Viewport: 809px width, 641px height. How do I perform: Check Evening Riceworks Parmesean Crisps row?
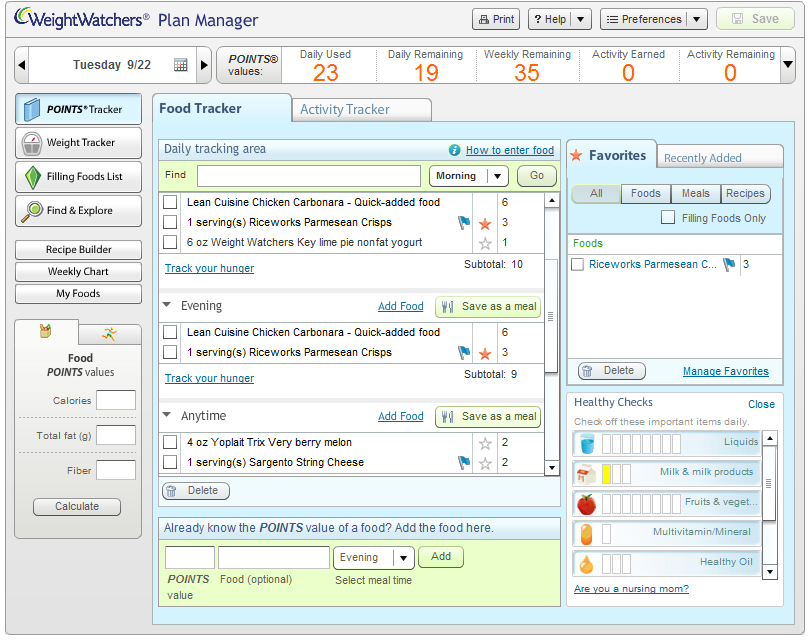170,352
